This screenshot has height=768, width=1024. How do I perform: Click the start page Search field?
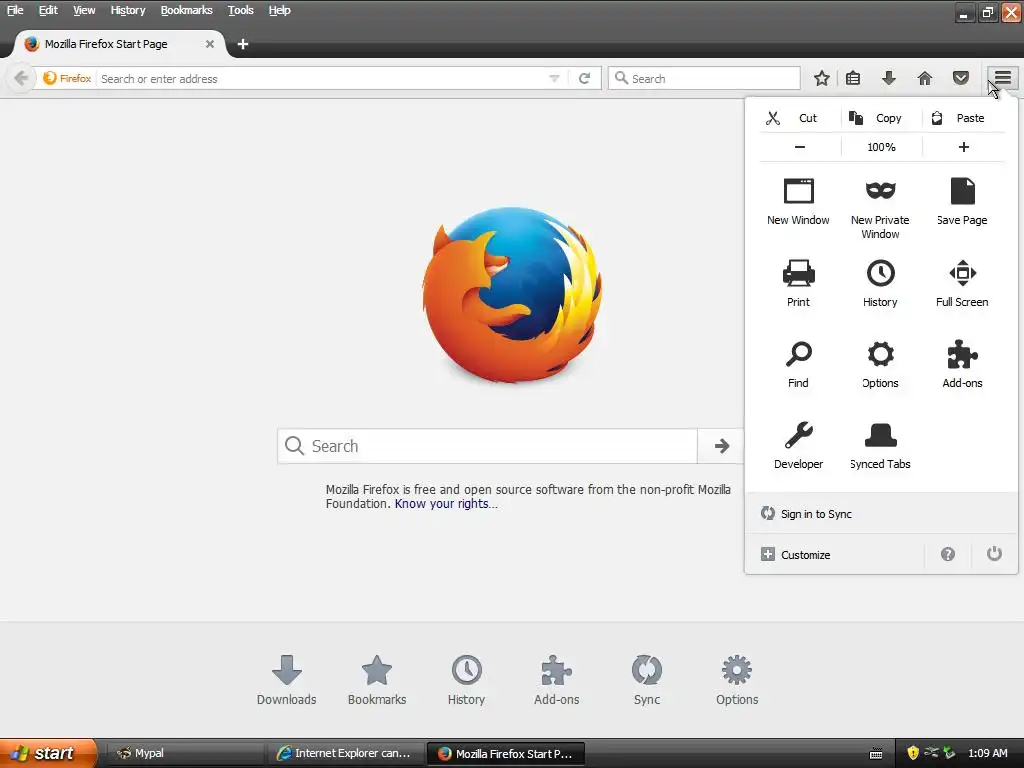(x=487, y=446)
